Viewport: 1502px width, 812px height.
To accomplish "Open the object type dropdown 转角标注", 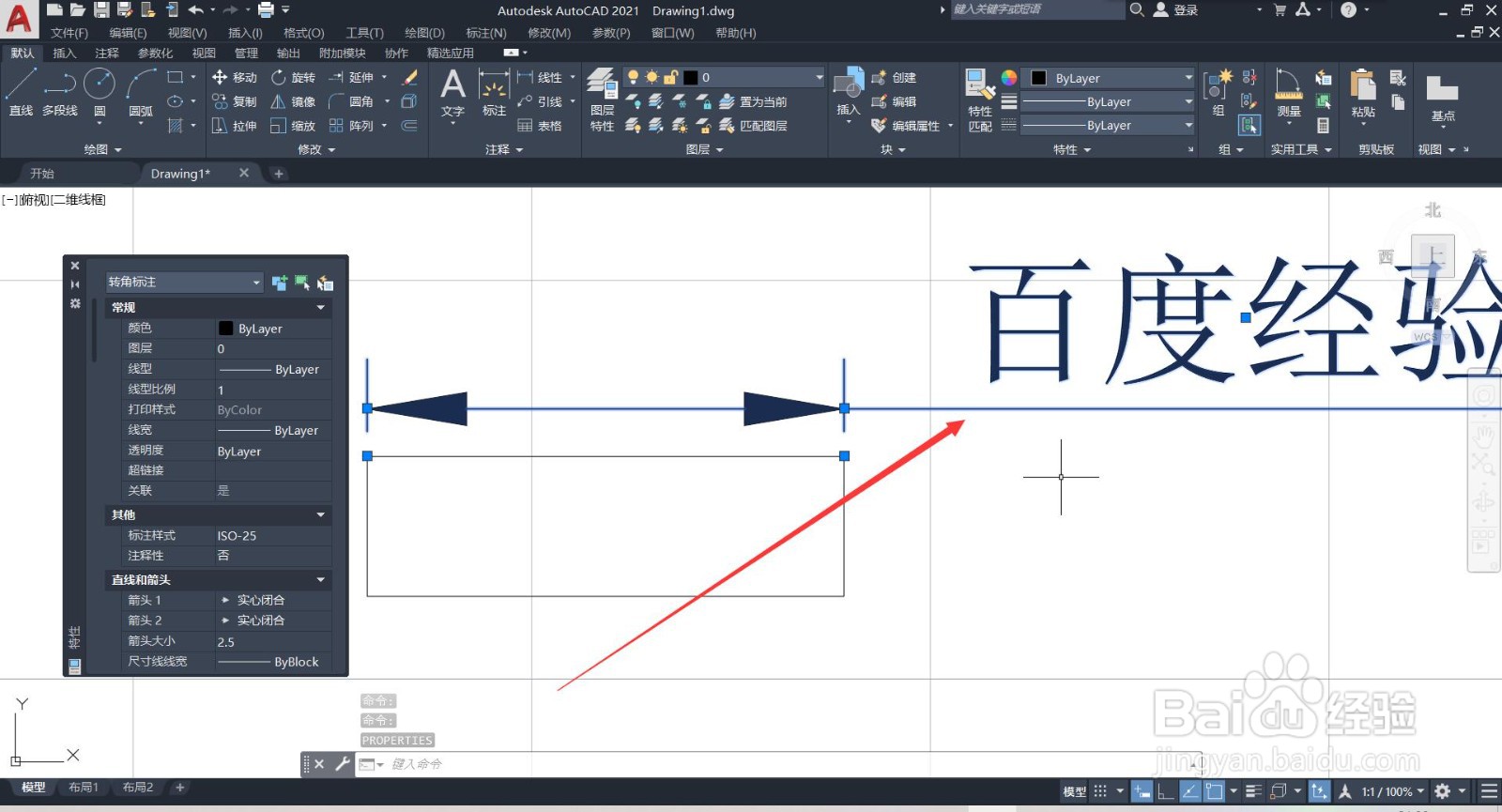I will [184, 283].
